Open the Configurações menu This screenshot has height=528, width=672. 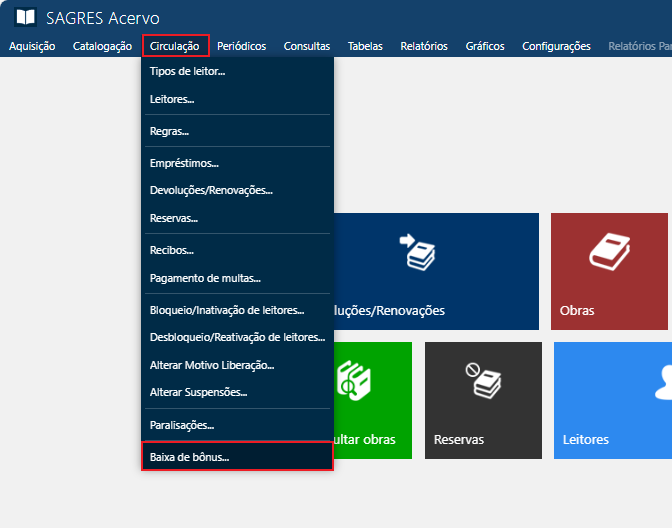pos(556,46)
